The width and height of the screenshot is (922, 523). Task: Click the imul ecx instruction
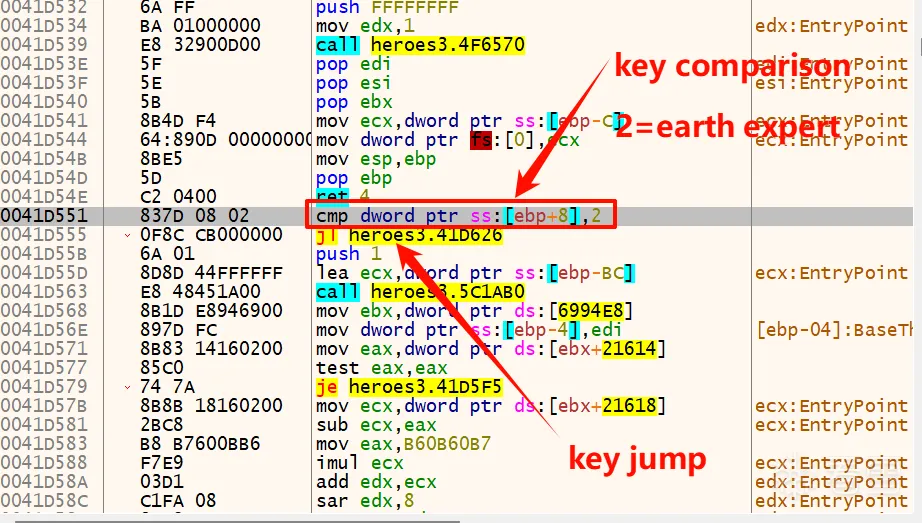click(x=359, y=463)
